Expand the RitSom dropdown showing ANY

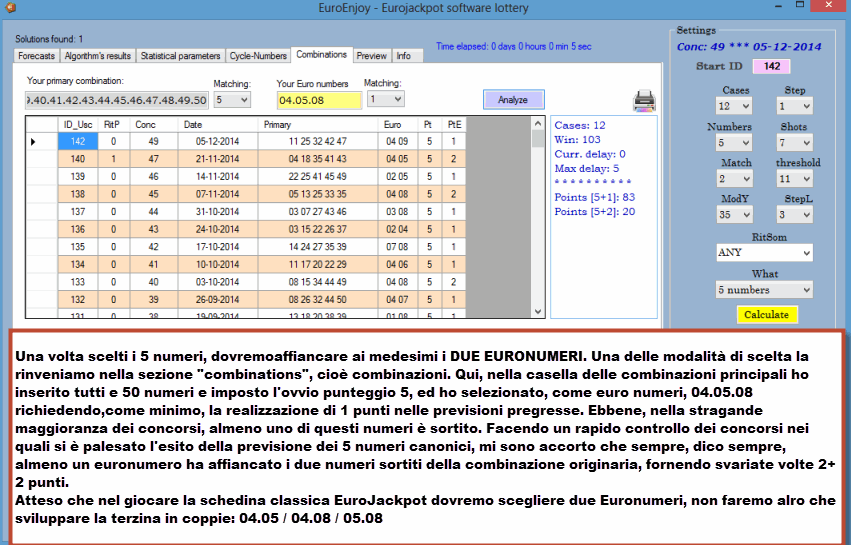point(764,252)
